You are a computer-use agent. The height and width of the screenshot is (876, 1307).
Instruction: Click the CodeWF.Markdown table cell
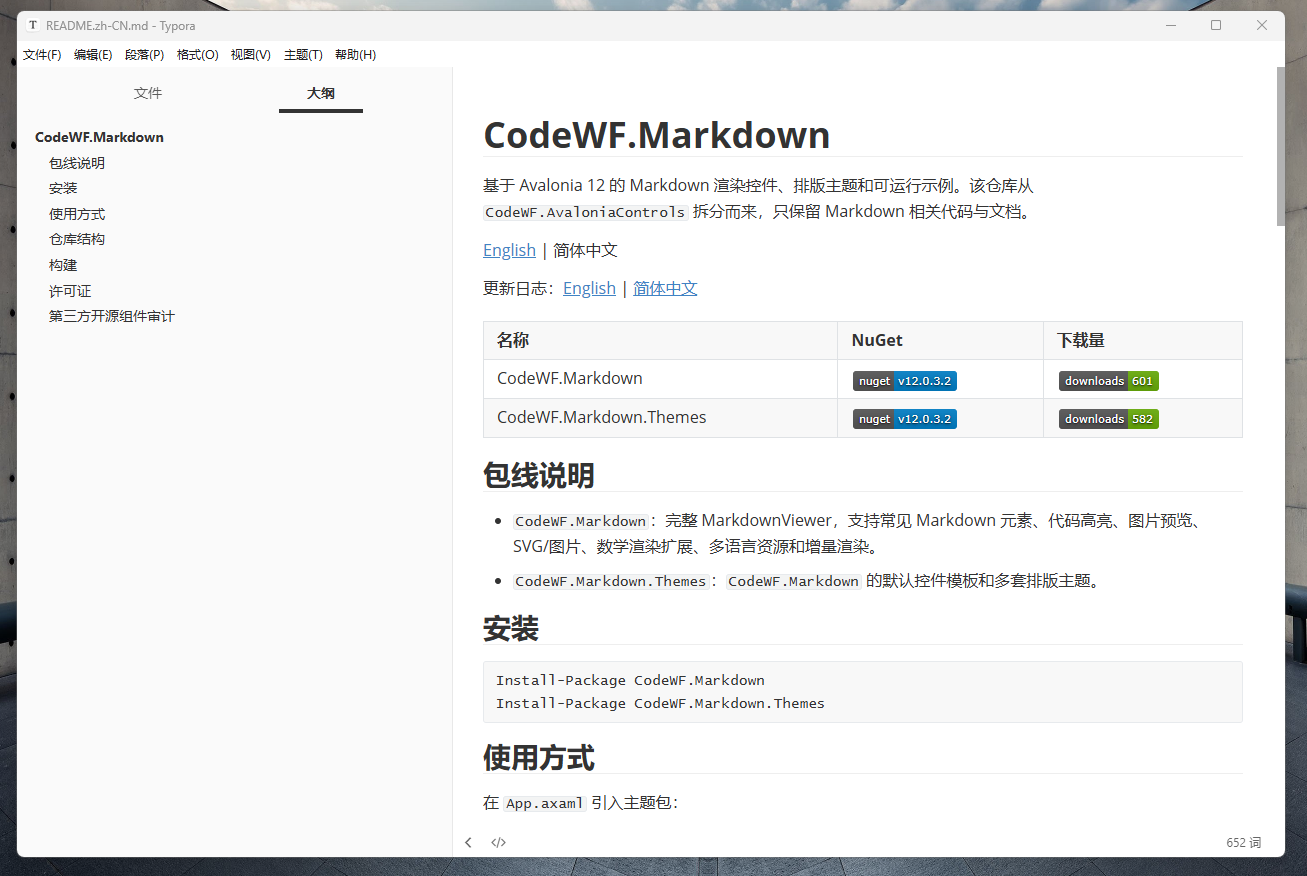pos(660,379)
